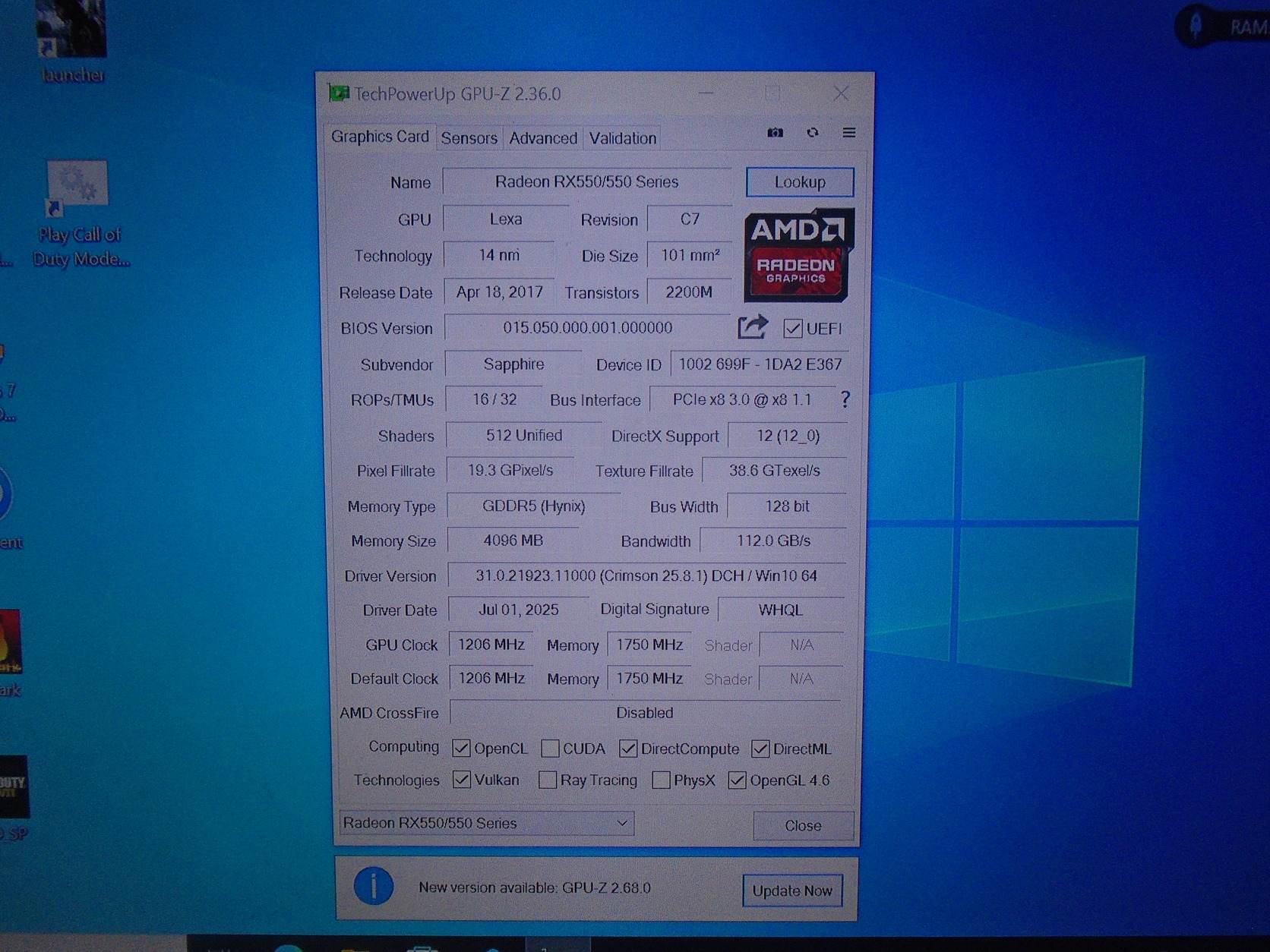Click the Lookup button
1270x952 pixels.
click(800, 182)
